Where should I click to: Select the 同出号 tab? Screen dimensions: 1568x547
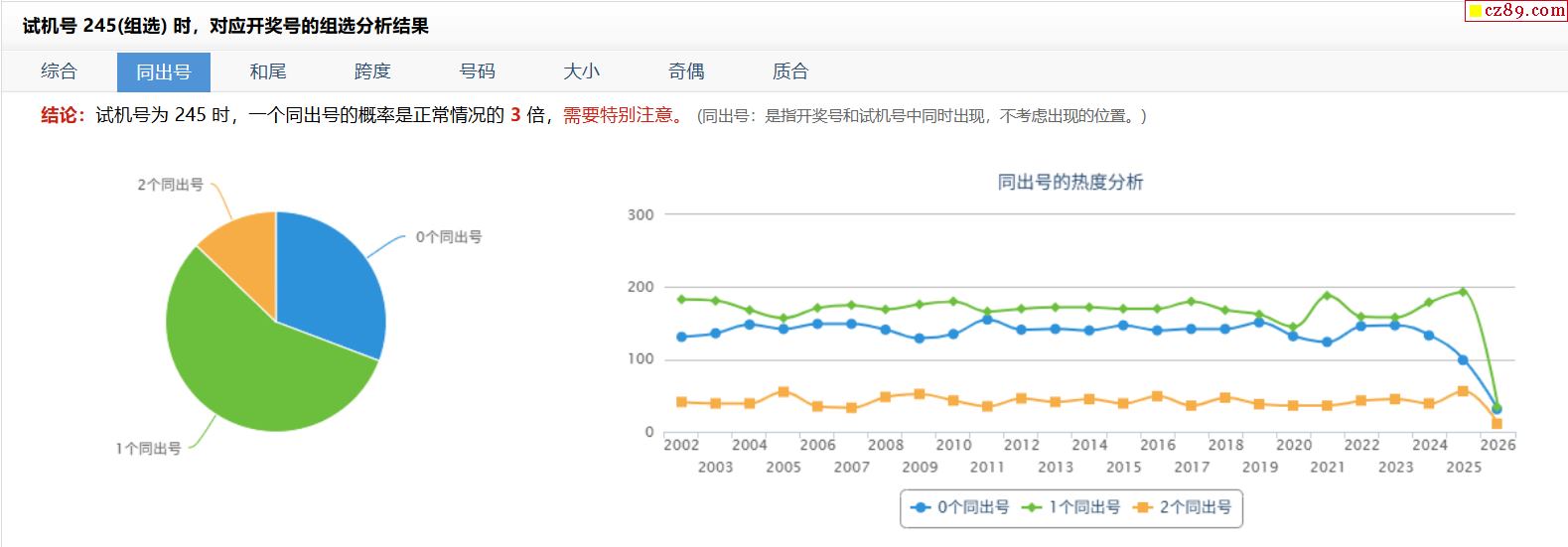point(164,72)
